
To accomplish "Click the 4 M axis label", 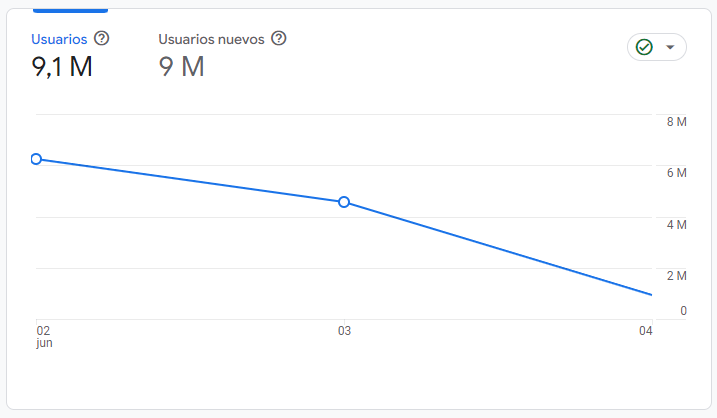I will click(676, 224).
